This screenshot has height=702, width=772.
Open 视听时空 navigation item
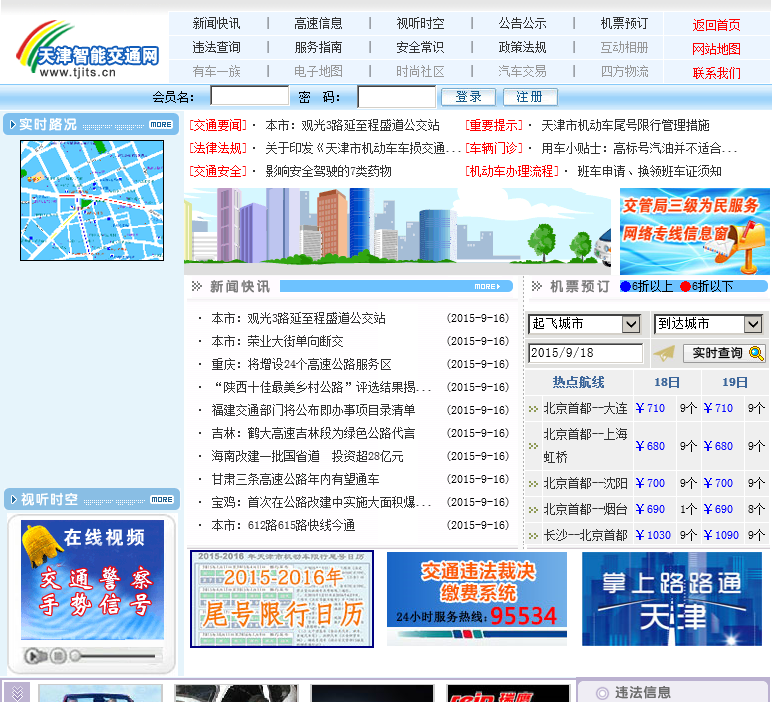pyautogui.click(x=420, y=23)
